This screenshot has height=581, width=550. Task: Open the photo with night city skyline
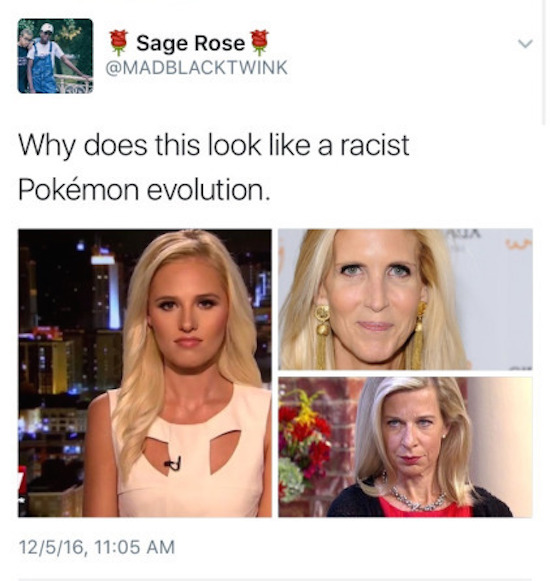coord(145,373)
